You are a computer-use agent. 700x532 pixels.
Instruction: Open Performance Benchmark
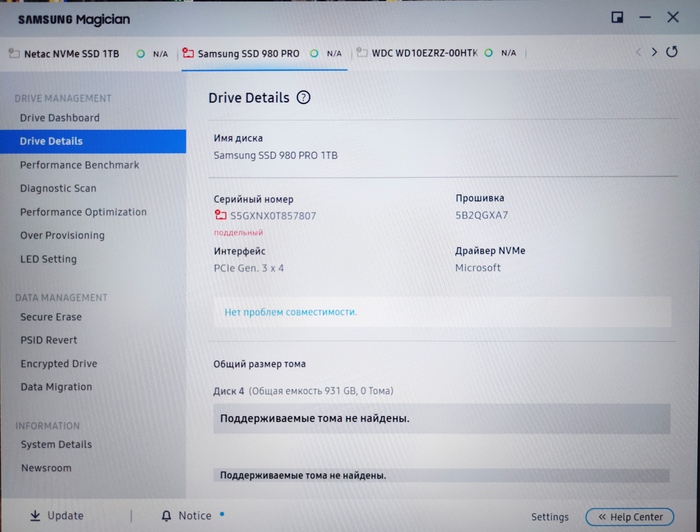click(x=79, y=165)
